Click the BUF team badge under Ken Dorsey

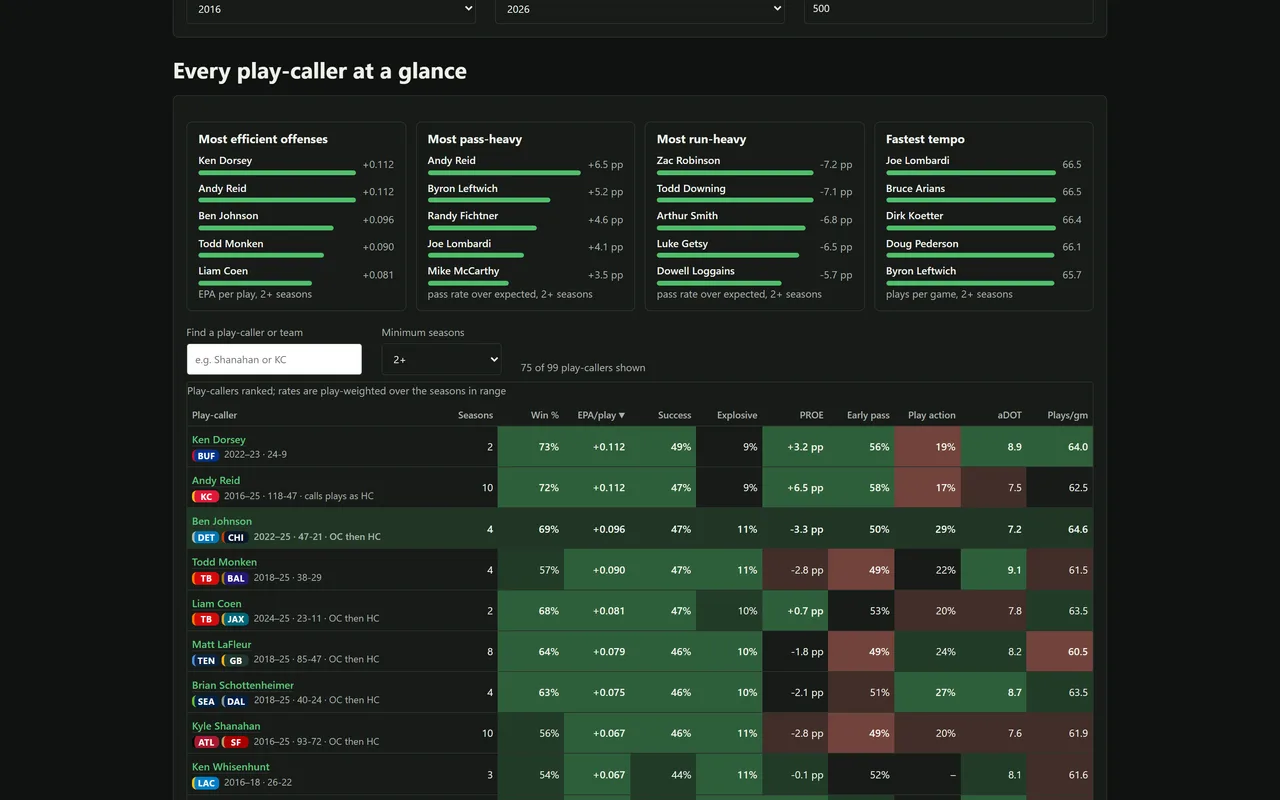(206, 455)
